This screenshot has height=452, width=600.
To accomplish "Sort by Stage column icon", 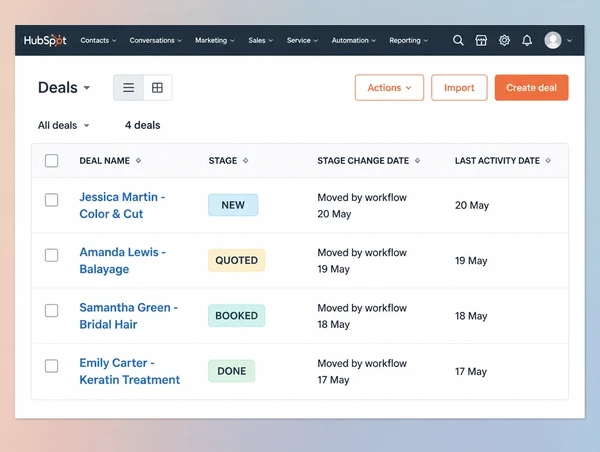I will coord(246,161).
